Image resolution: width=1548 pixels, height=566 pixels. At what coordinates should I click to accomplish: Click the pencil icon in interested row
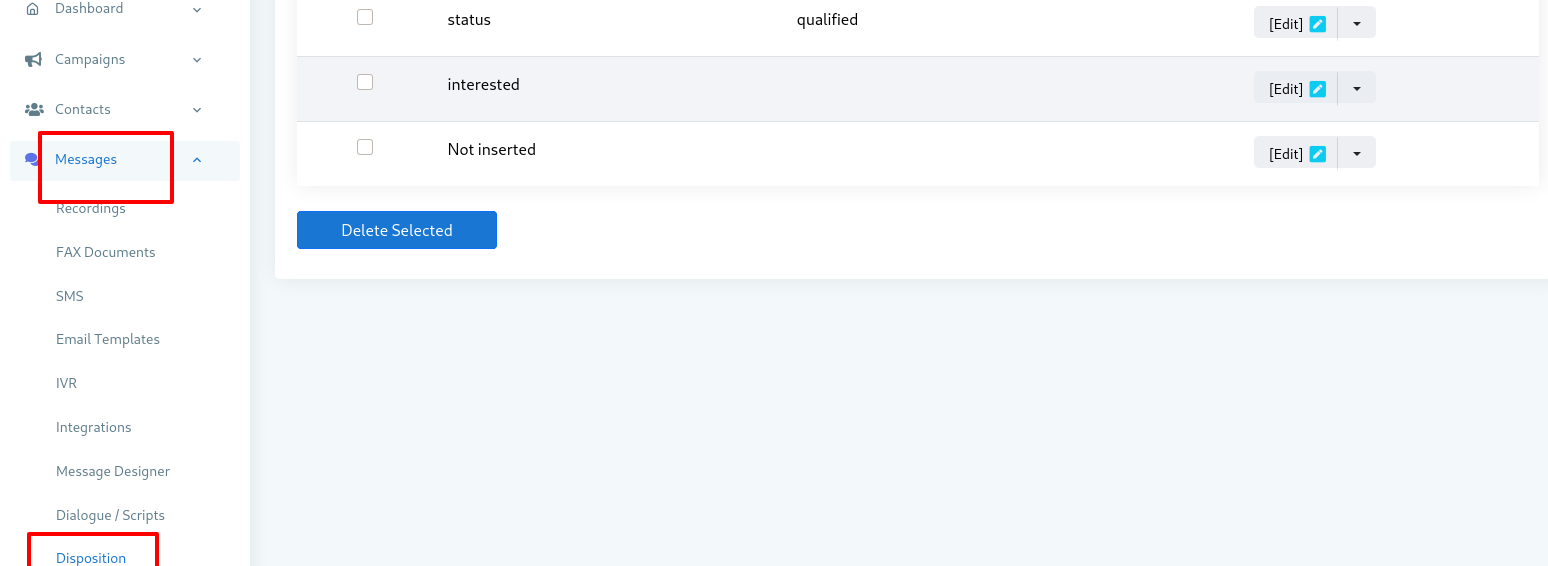tap(1318, 89)
